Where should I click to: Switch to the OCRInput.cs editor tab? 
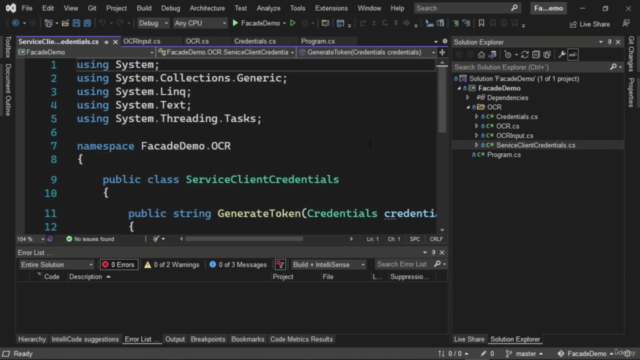click(142, 41)
